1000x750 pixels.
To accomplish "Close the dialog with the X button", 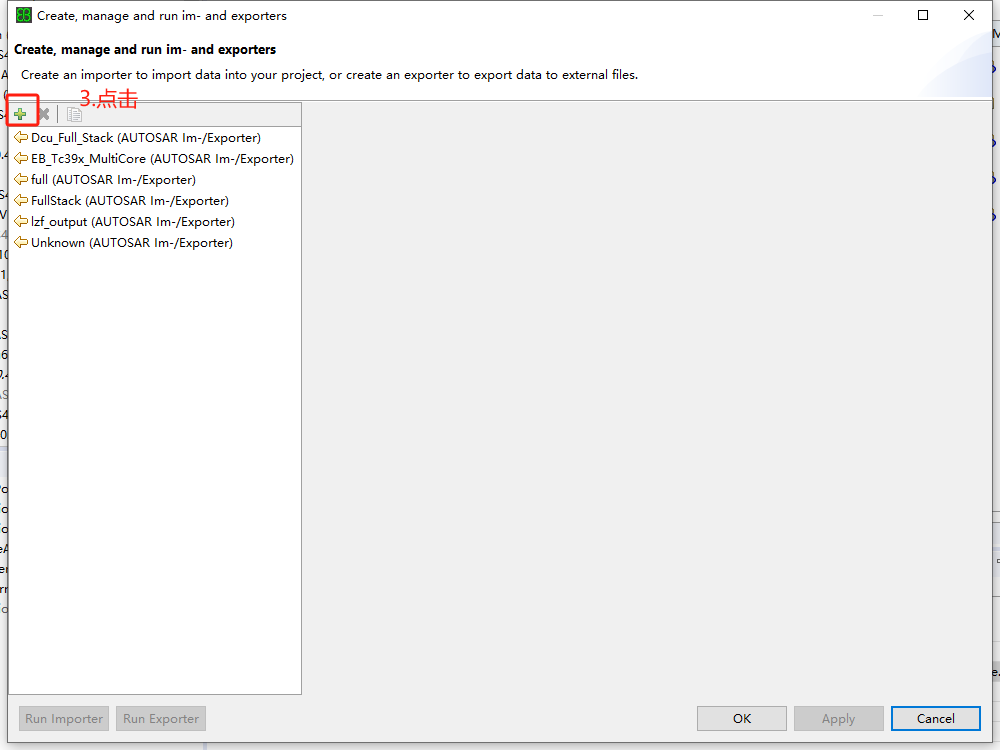I will 969,15.
